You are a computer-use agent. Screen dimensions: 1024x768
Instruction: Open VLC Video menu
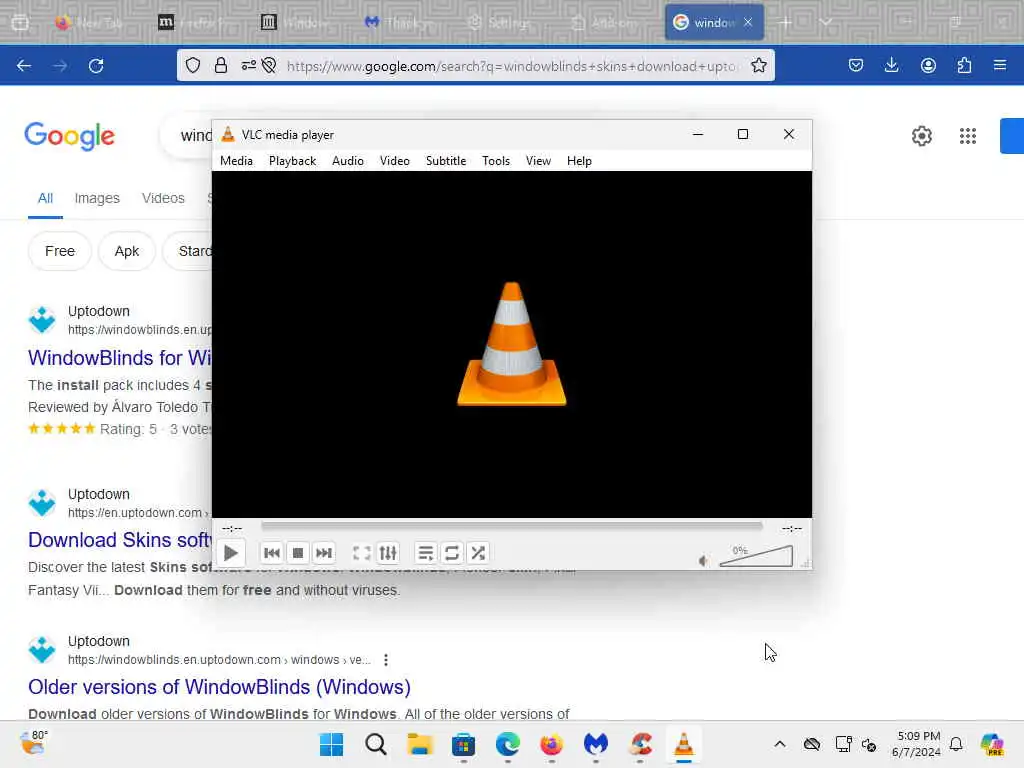point(394,161)
